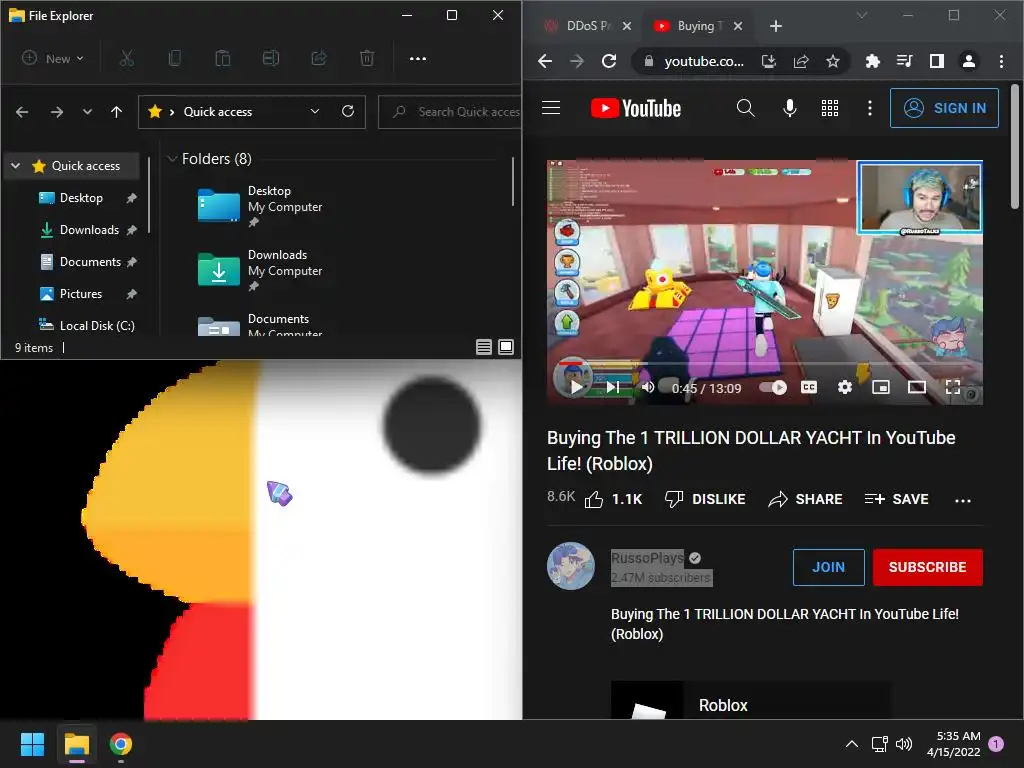Reload the YouTube page in Chrome

pyautogui.click(x=609, y=61)
